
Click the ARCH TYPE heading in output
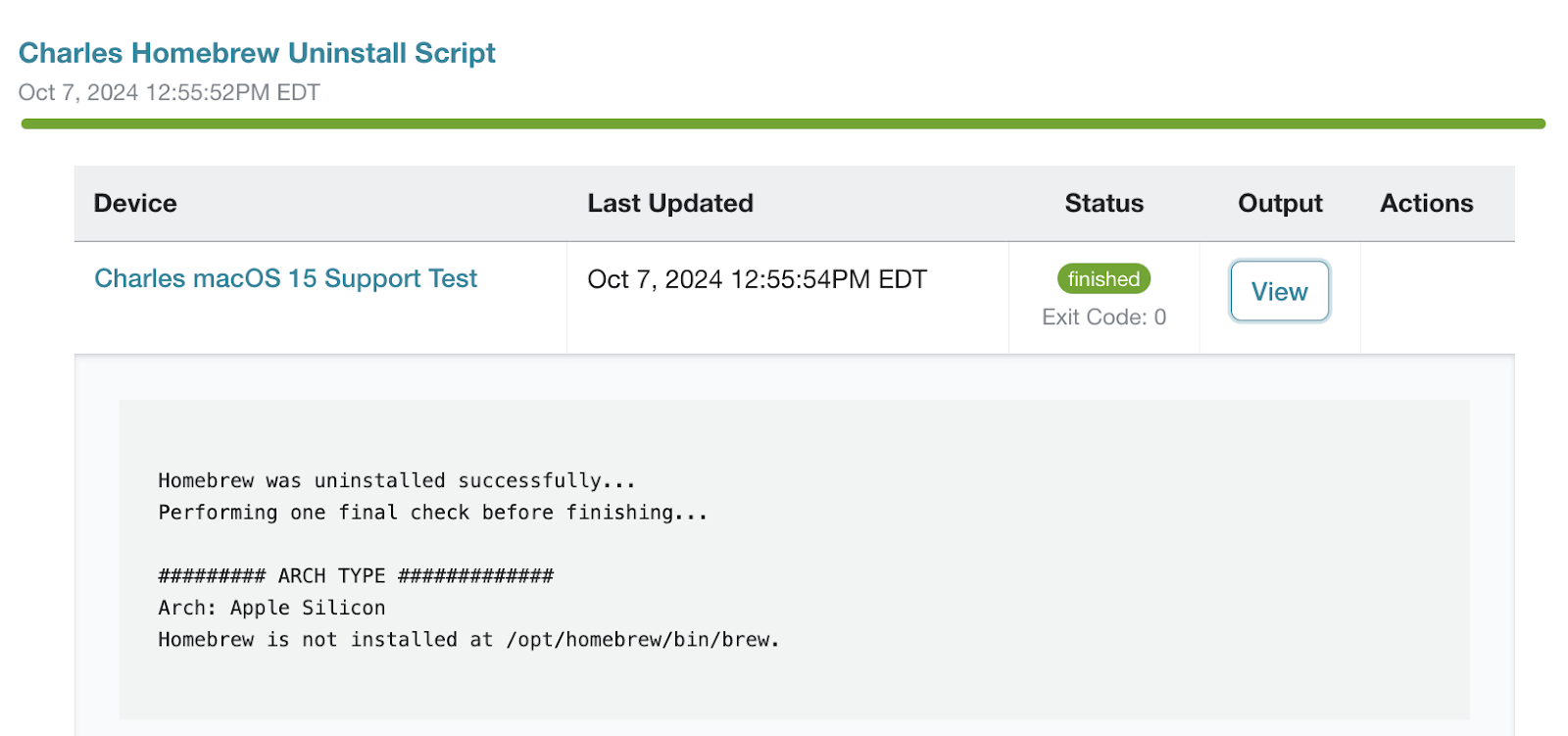click(356, 575)
